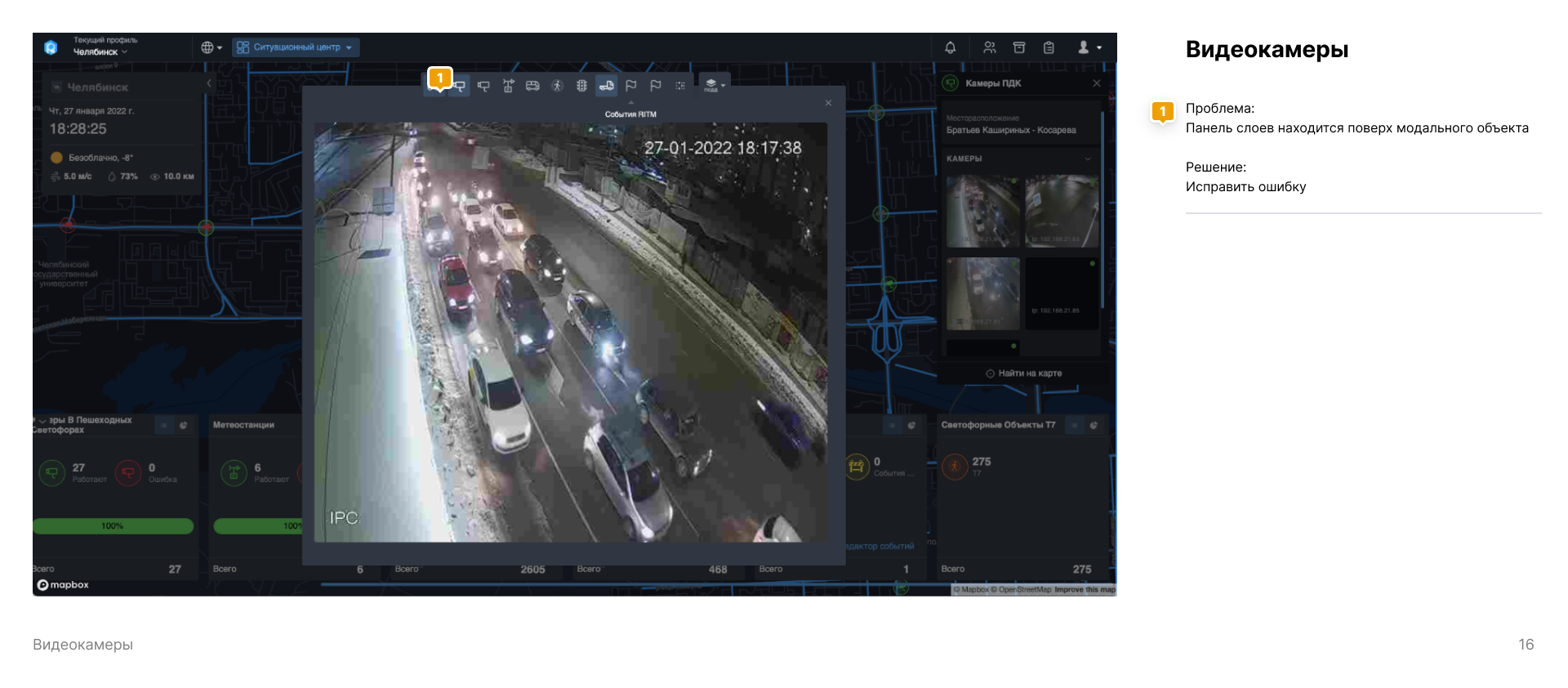Open the user account menu

click(1089, 47)
